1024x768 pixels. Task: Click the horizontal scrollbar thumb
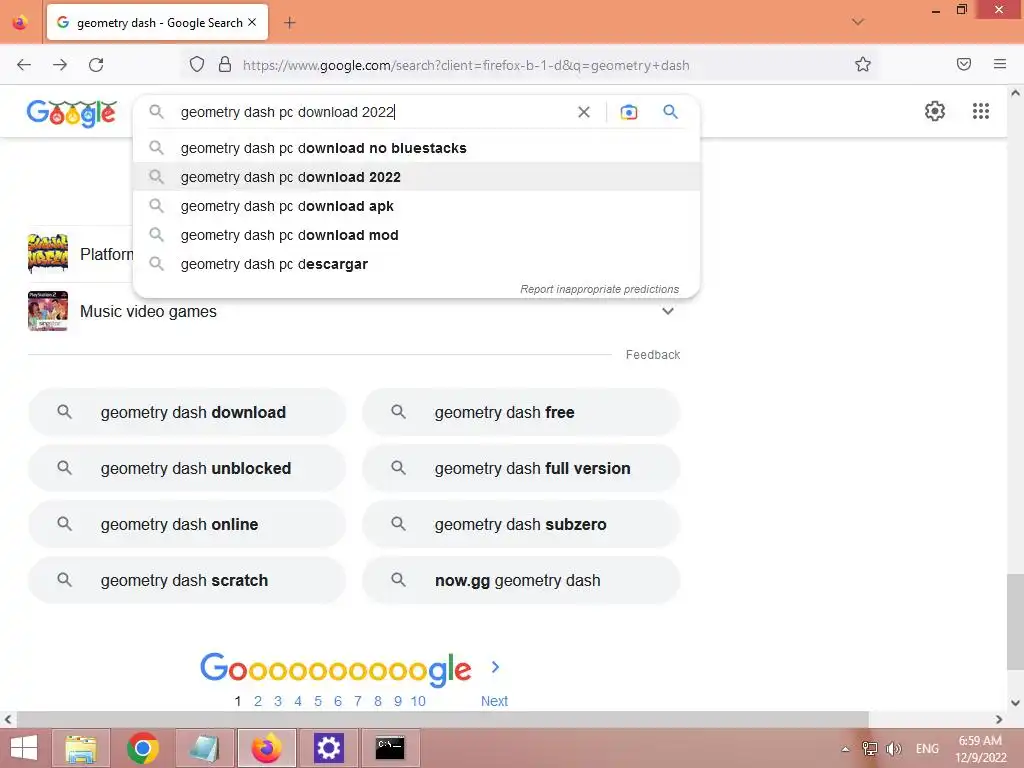(442, 719)
